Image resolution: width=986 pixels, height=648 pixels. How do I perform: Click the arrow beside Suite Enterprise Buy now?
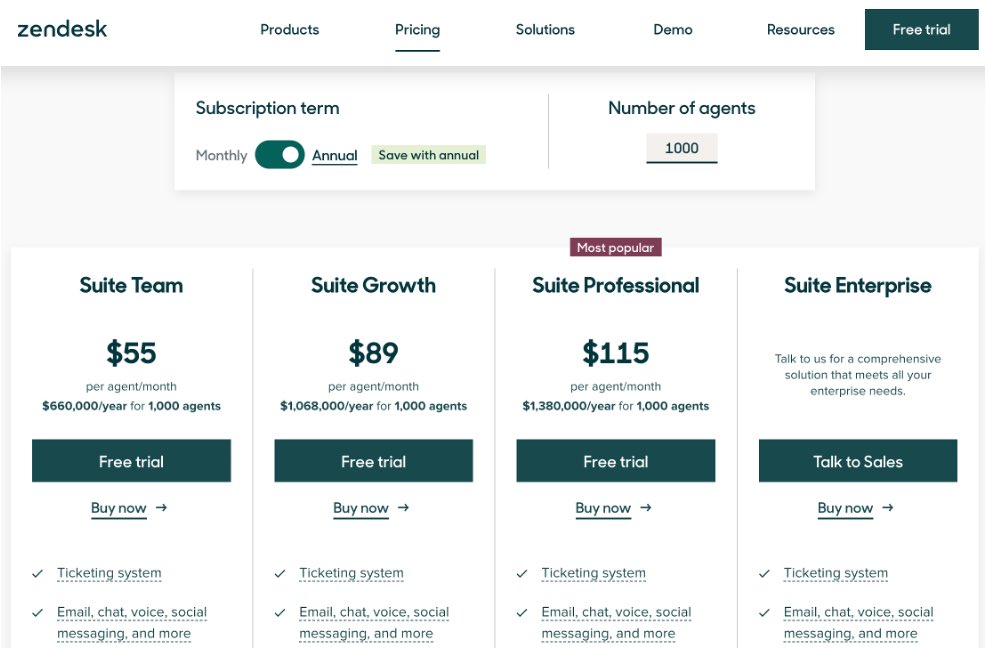[x=888, y=508]
